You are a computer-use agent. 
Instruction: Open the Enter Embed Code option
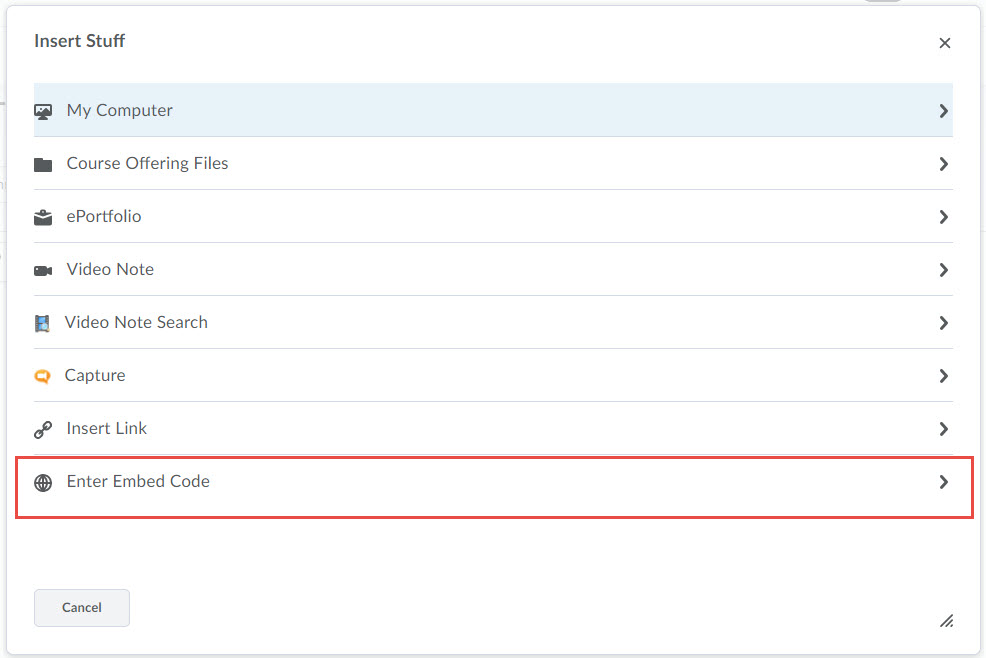pyautogui.click(x=138, y=481)
